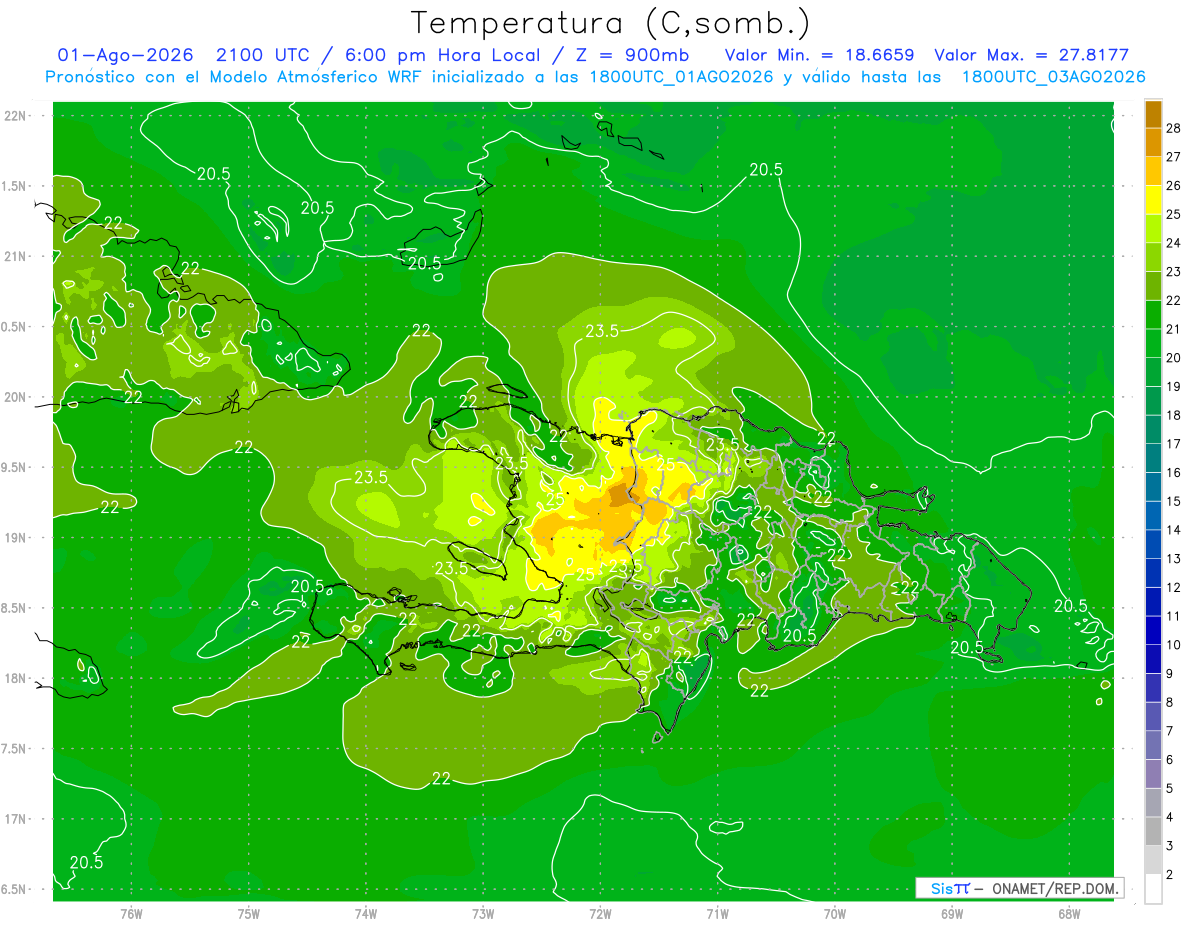1200x927 pixels.
Task: Click the color scale value "2"
Action: click(1170, 875)
